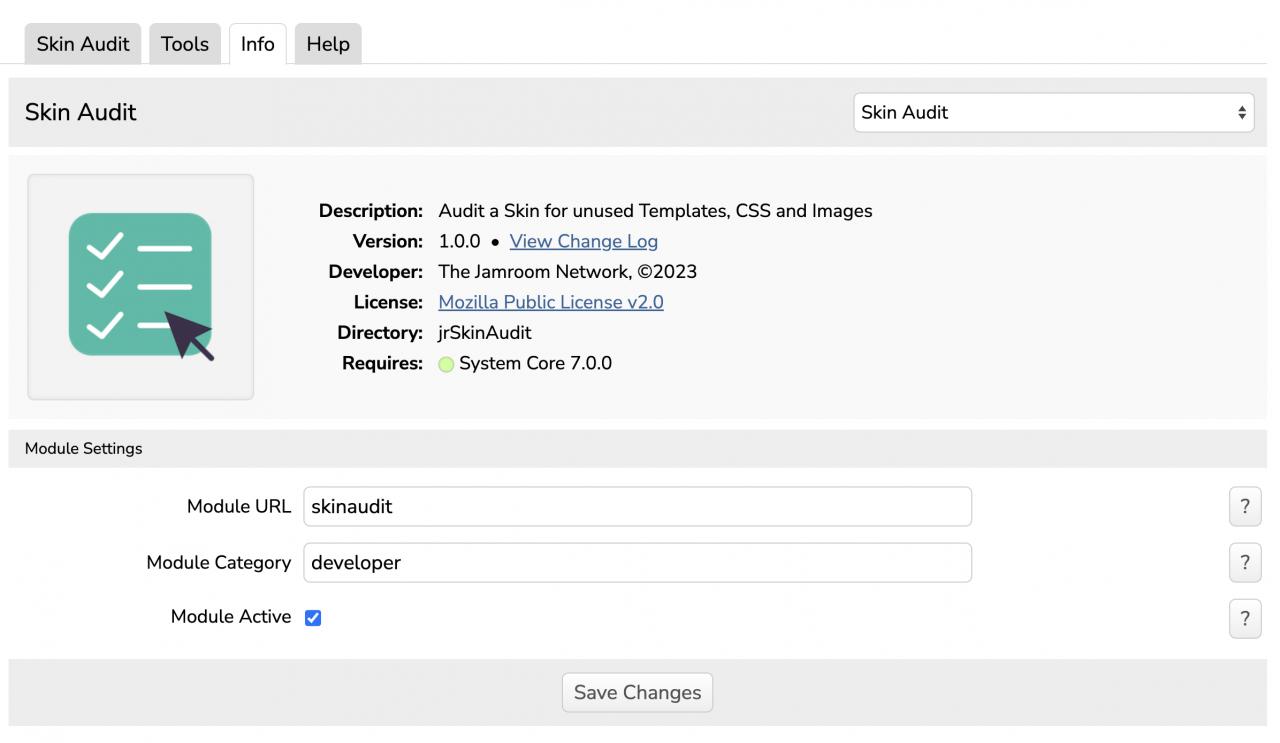Toggle the Module Active checkbox
This screenshot has height=743, width=1280.
click(313, 618)
